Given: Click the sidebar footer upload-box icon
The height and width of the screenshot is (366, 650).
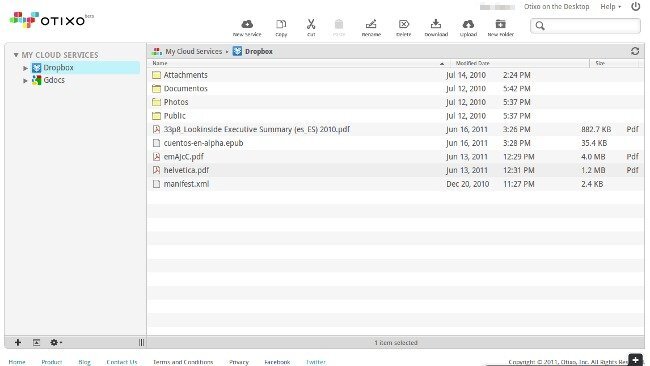Looking at the screenshot, I should tap(36, 342).
